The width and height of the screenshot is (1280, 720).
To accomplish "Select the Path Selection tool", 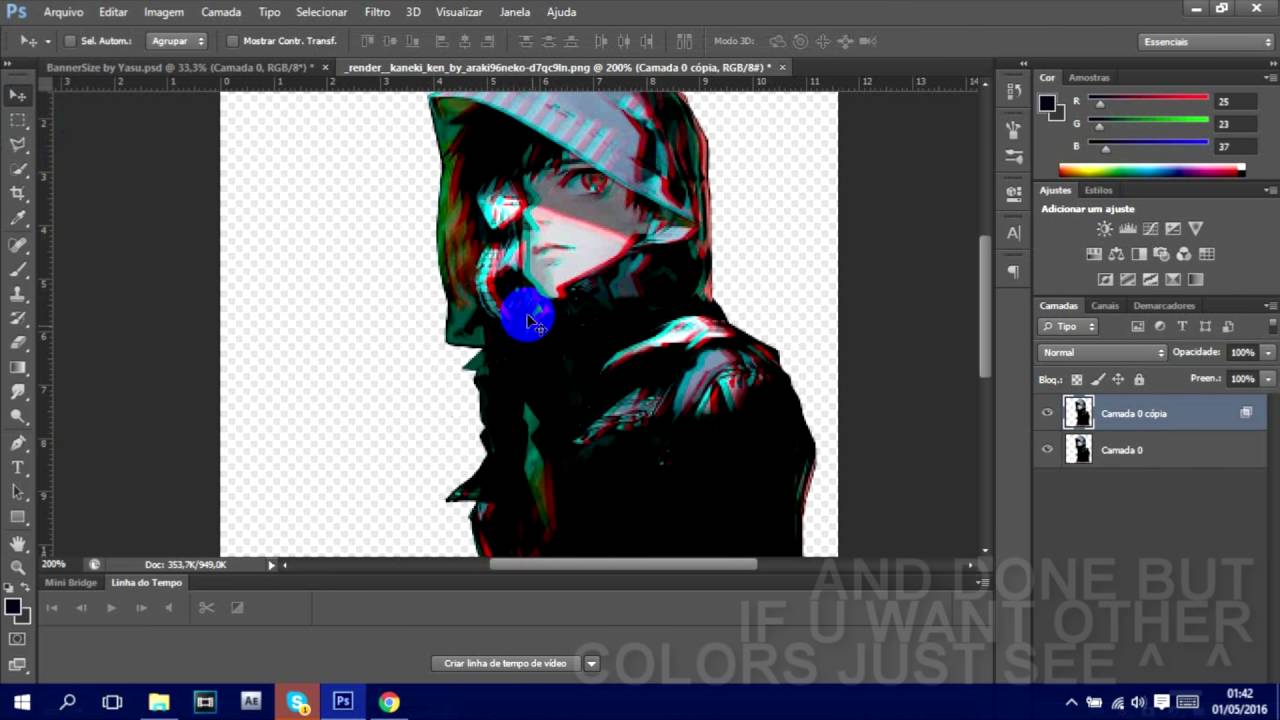I will tap(18, 492).
